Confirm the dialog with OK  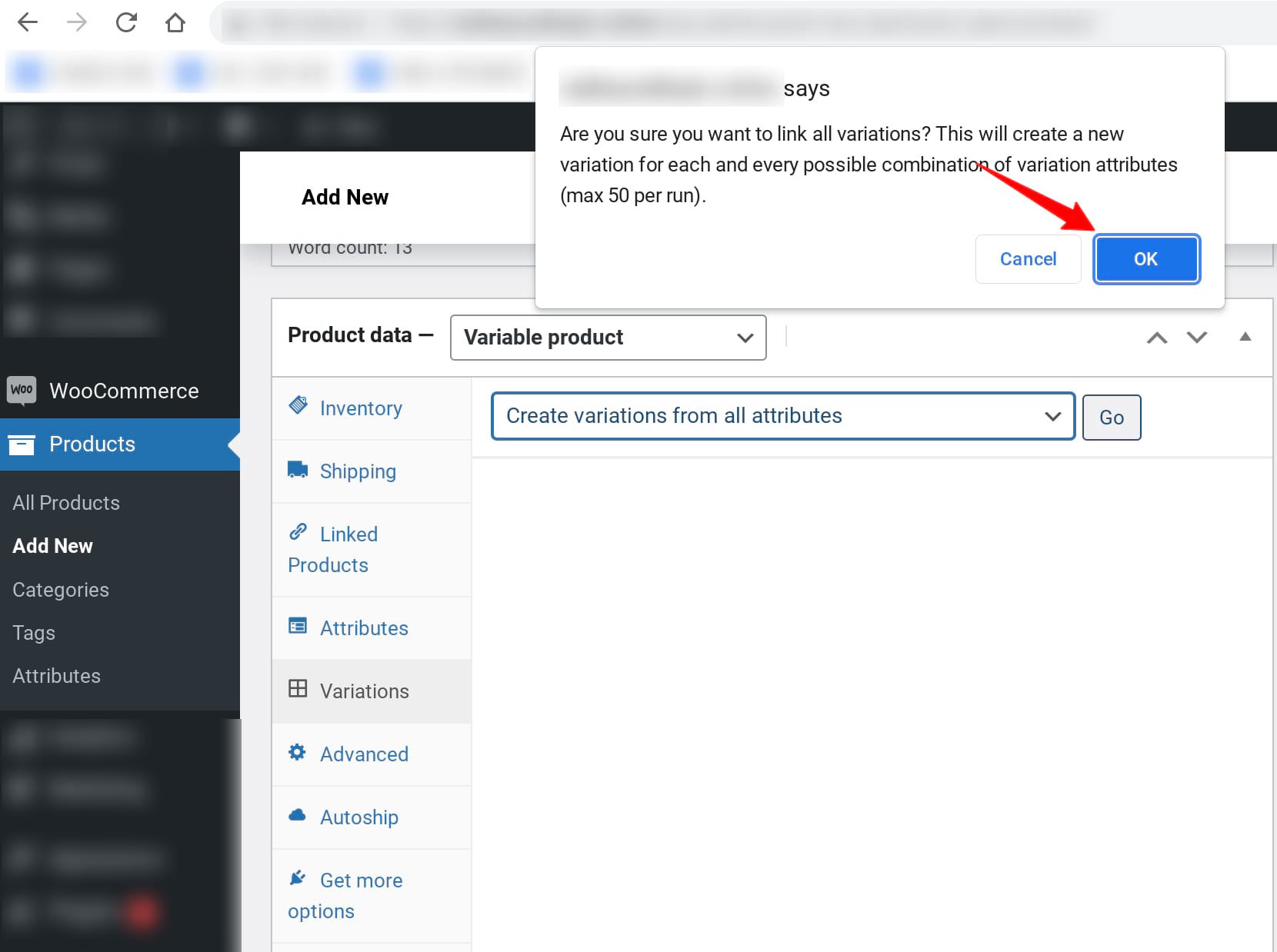tap(1145, 259)
